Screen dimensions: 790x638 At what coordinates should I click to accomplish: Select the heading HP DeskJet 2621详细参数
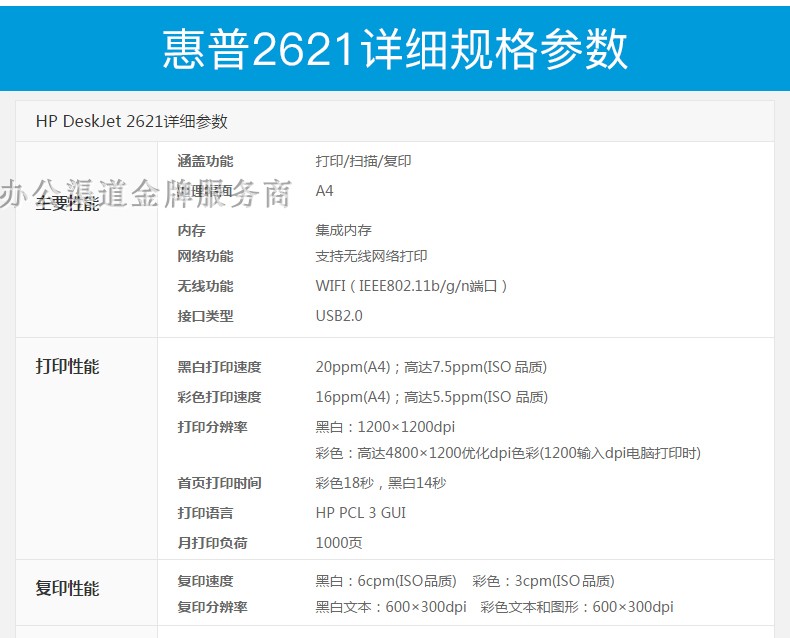[131, 121]
